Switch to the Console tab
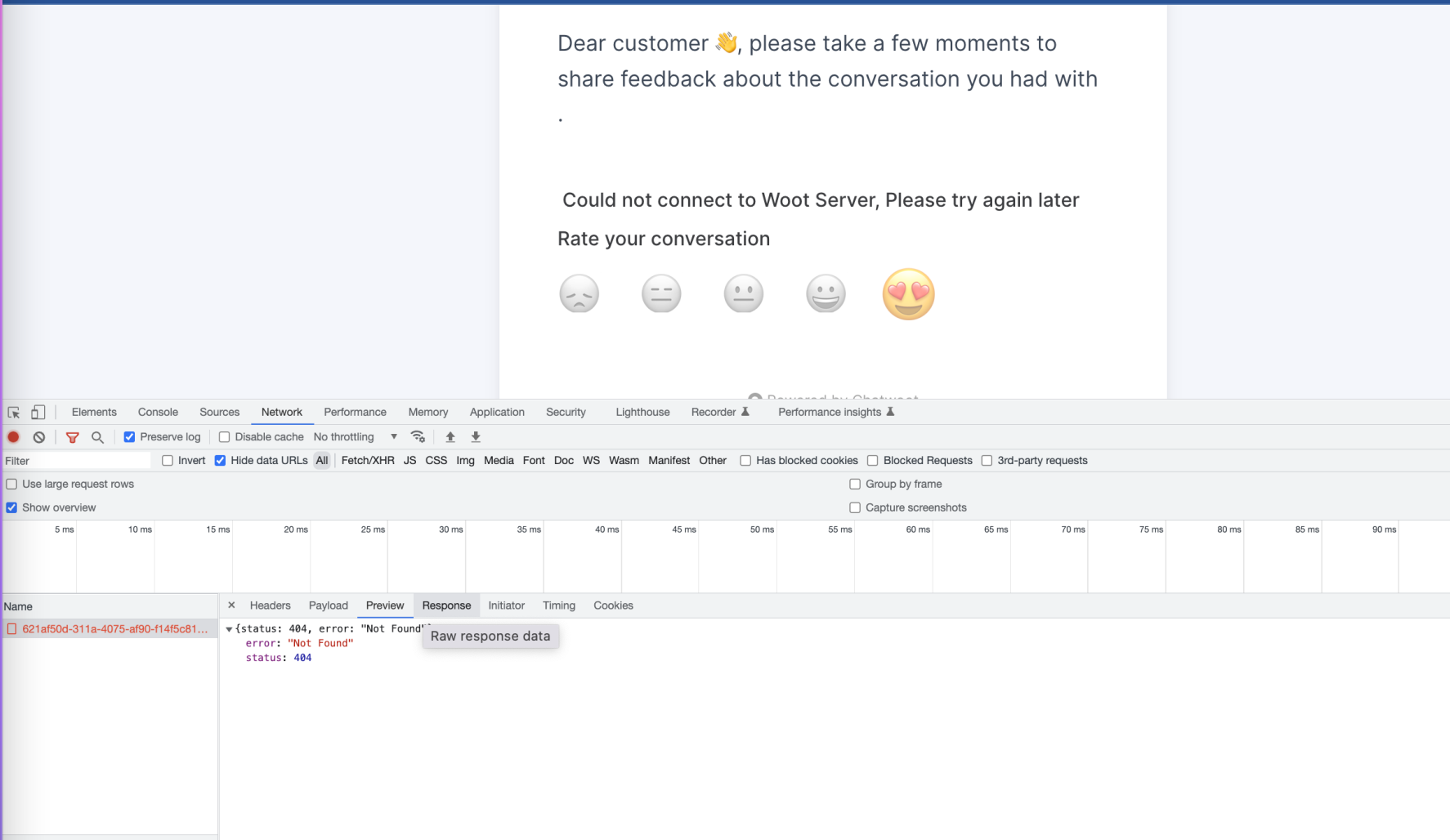This screenshot has width=1450, height=840. point(158,413)
